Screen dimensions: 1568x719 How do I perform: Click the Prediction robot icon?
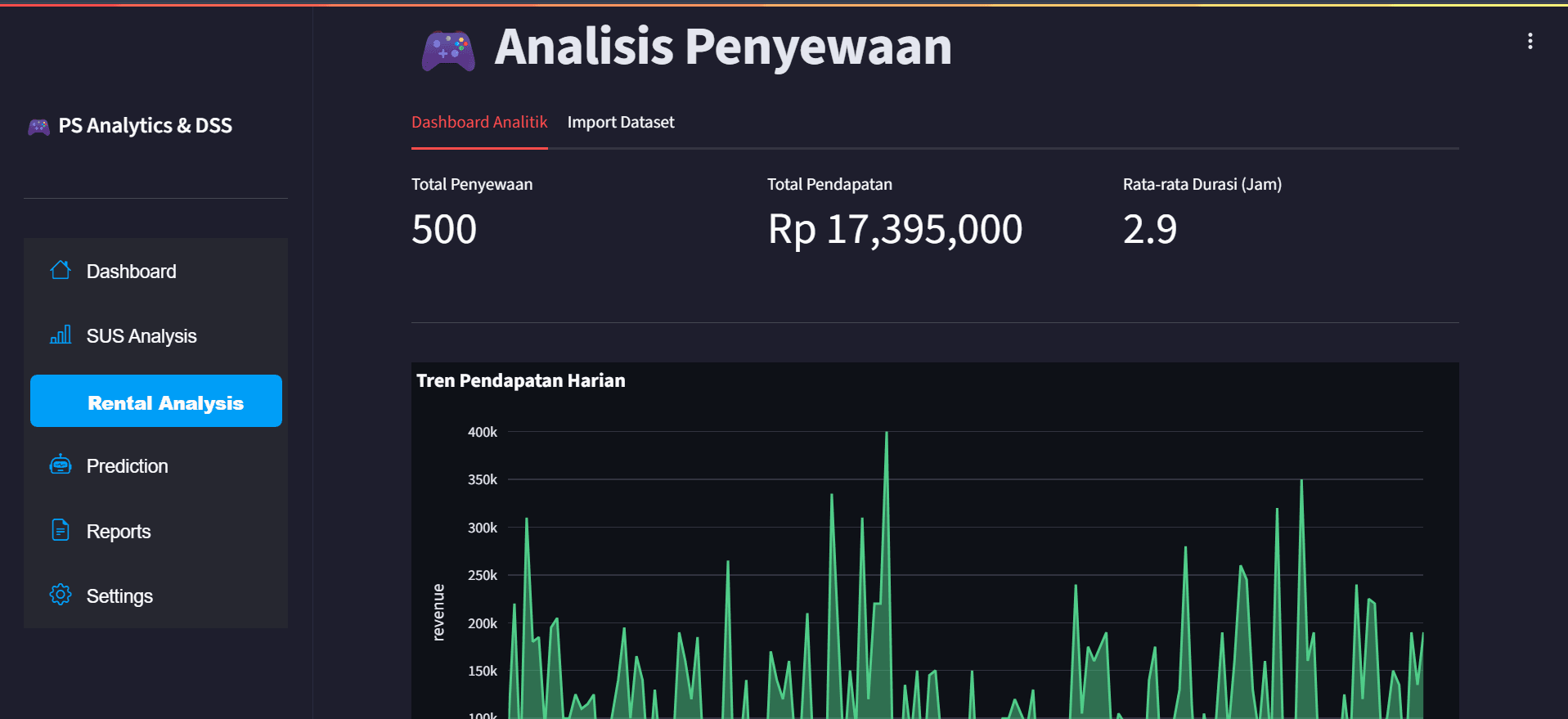pos(61,465)
